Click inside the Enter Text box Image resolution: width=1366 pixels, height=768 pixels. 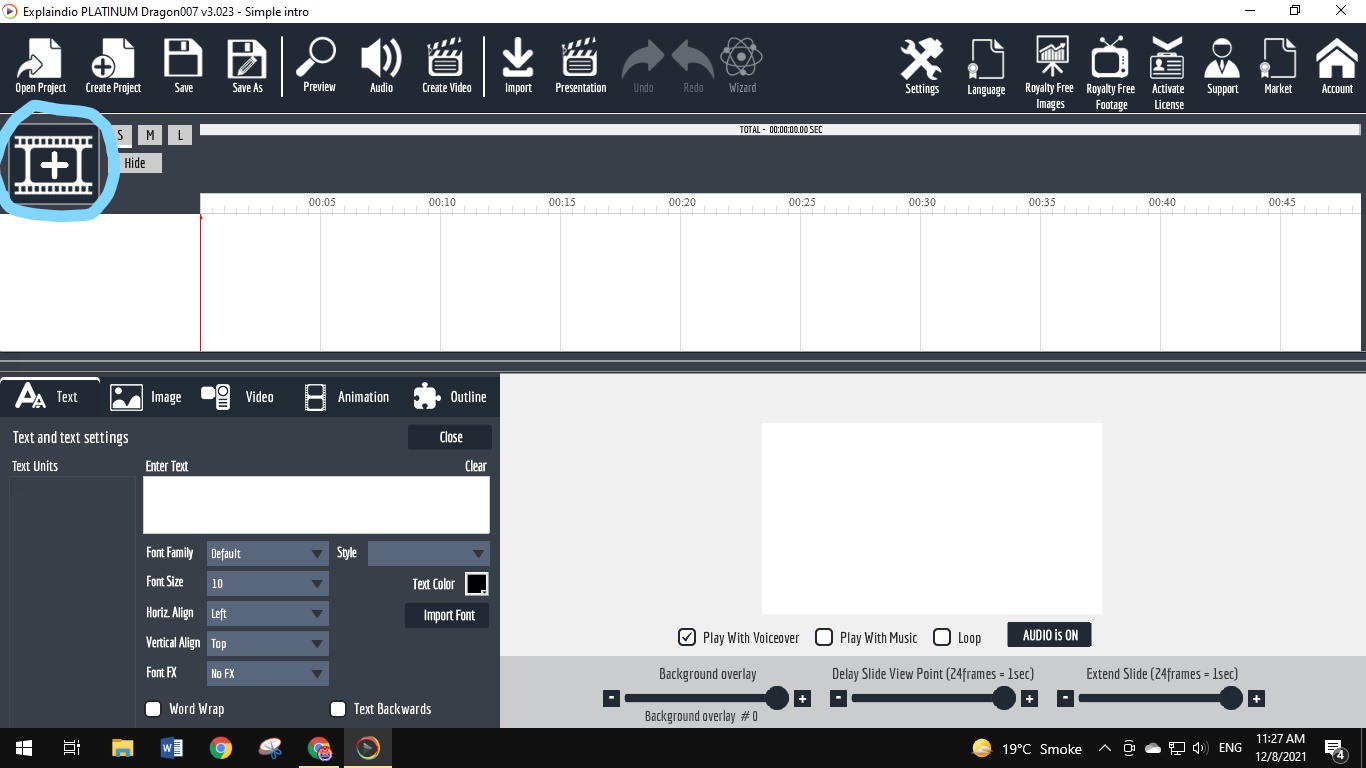click(316, 505)
